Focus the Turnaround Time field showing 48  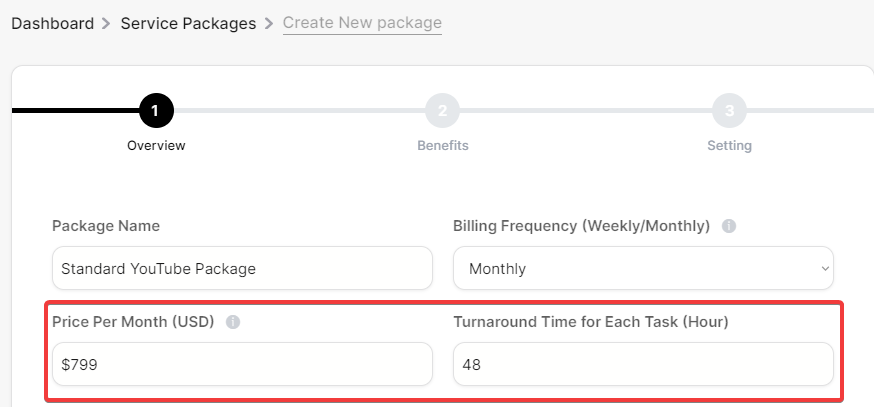(643, 364)
